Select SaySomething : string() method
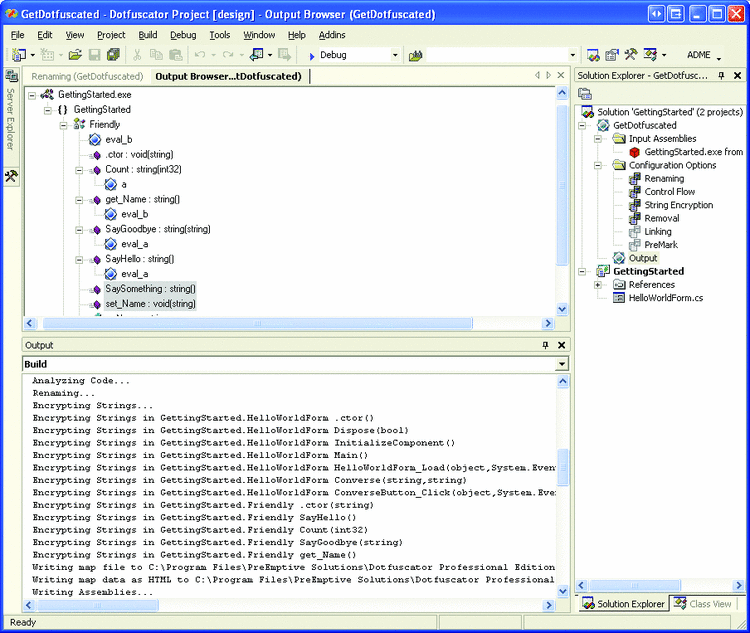The width and height of the screenshot is (750, 633). [150, 289]
